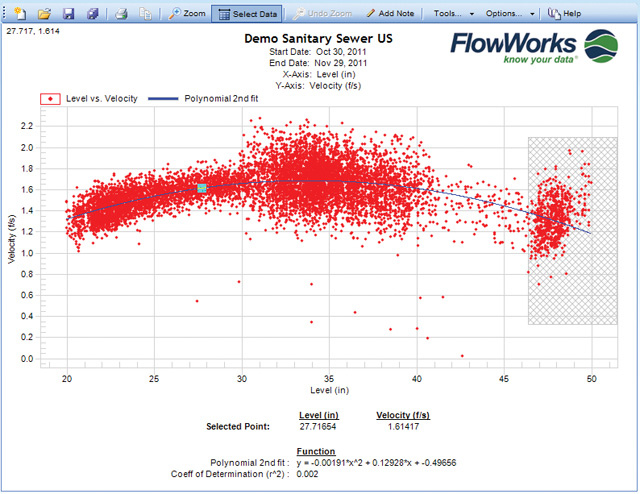
Task: Open the Help menu item
Action: [565, 14]
